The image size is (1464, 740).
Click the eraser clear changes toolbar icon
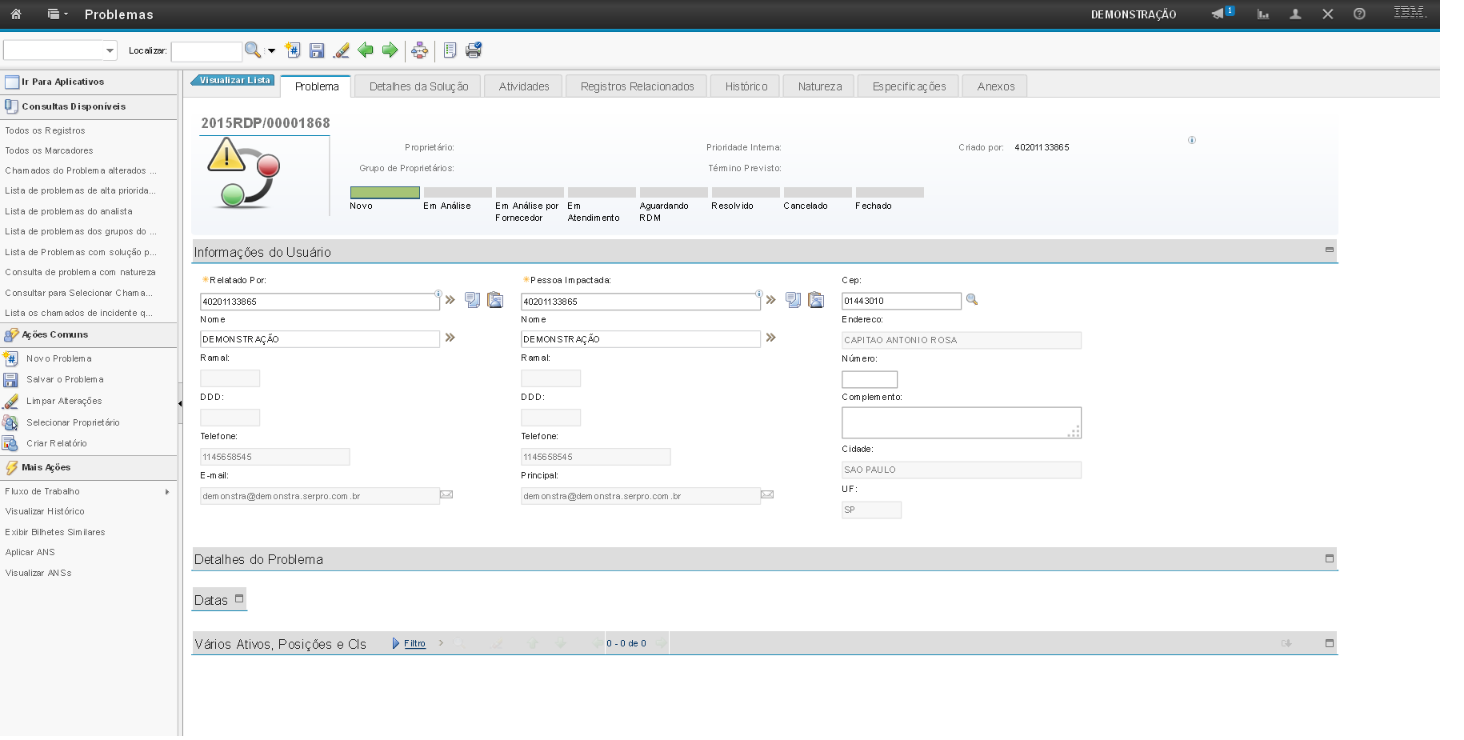[341, 50]
